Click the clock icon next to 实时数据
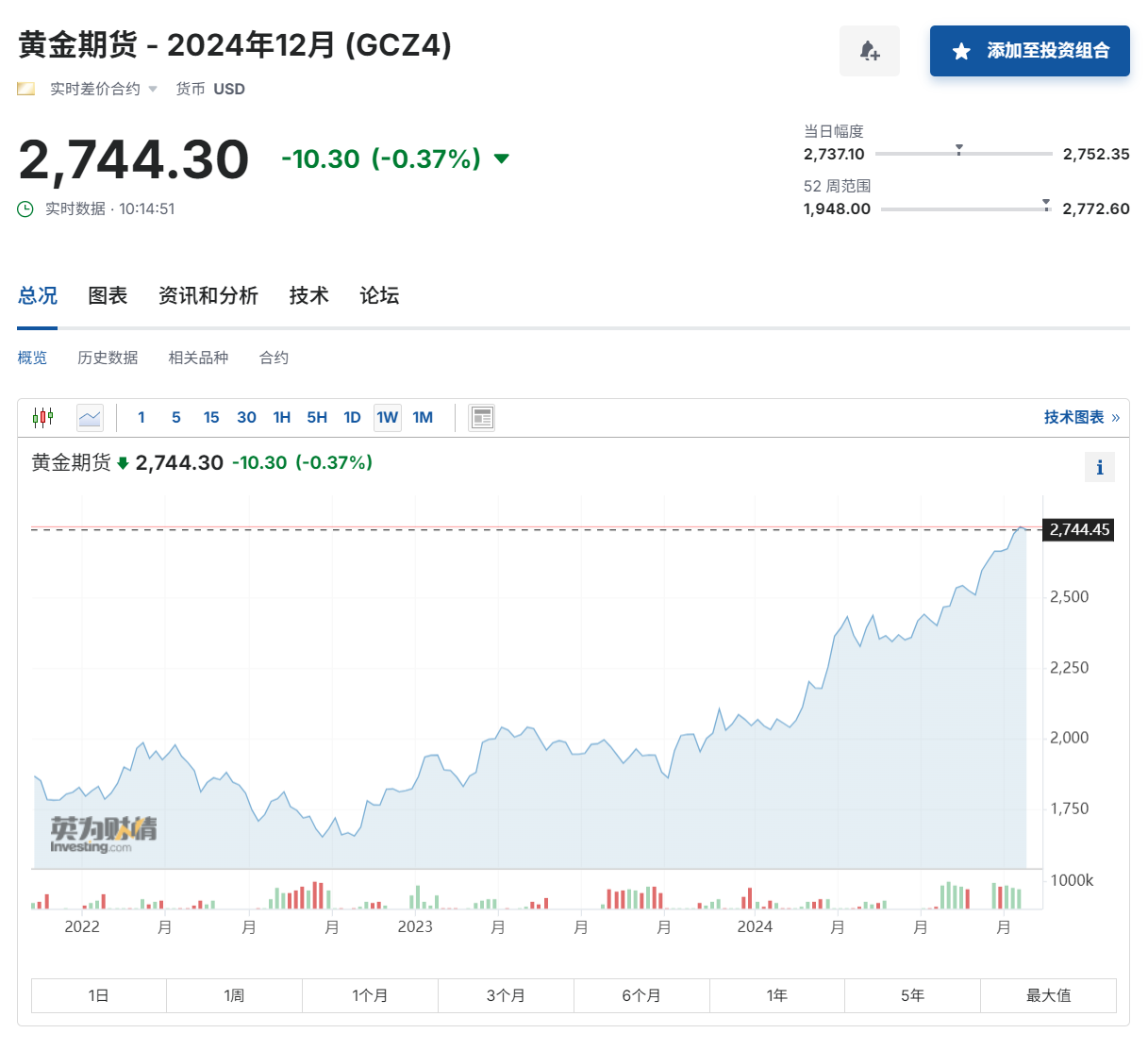 click(x=25, y=208)
